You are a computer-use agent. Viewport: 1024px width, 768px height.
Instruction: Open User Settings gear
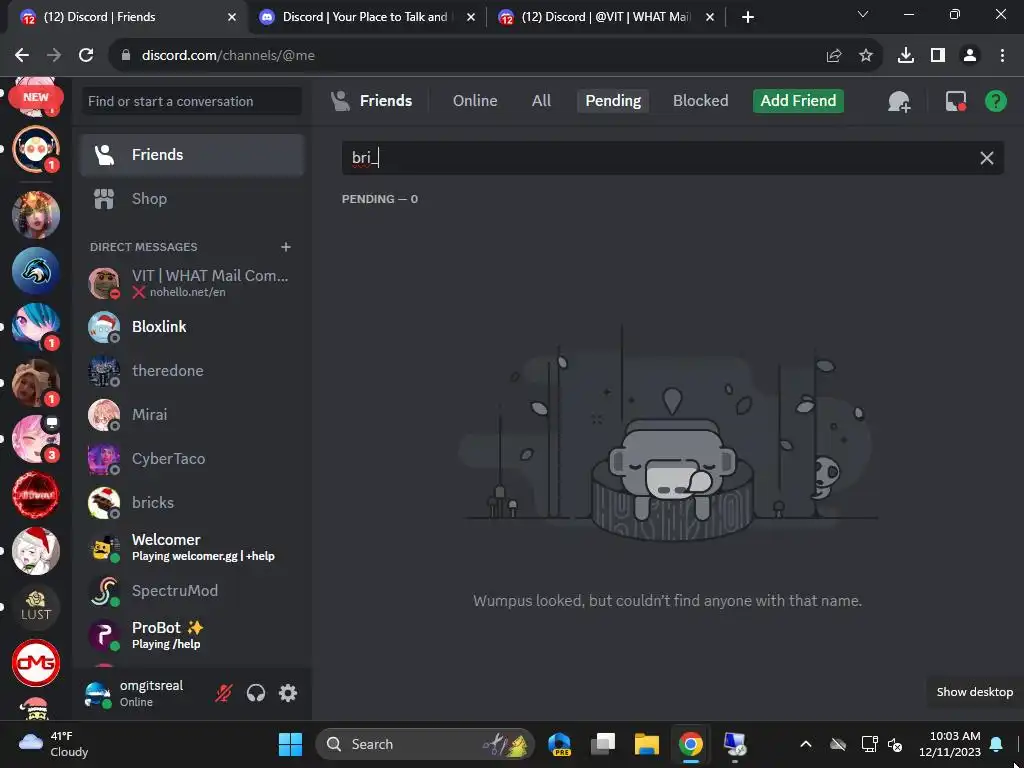(288, 693)
